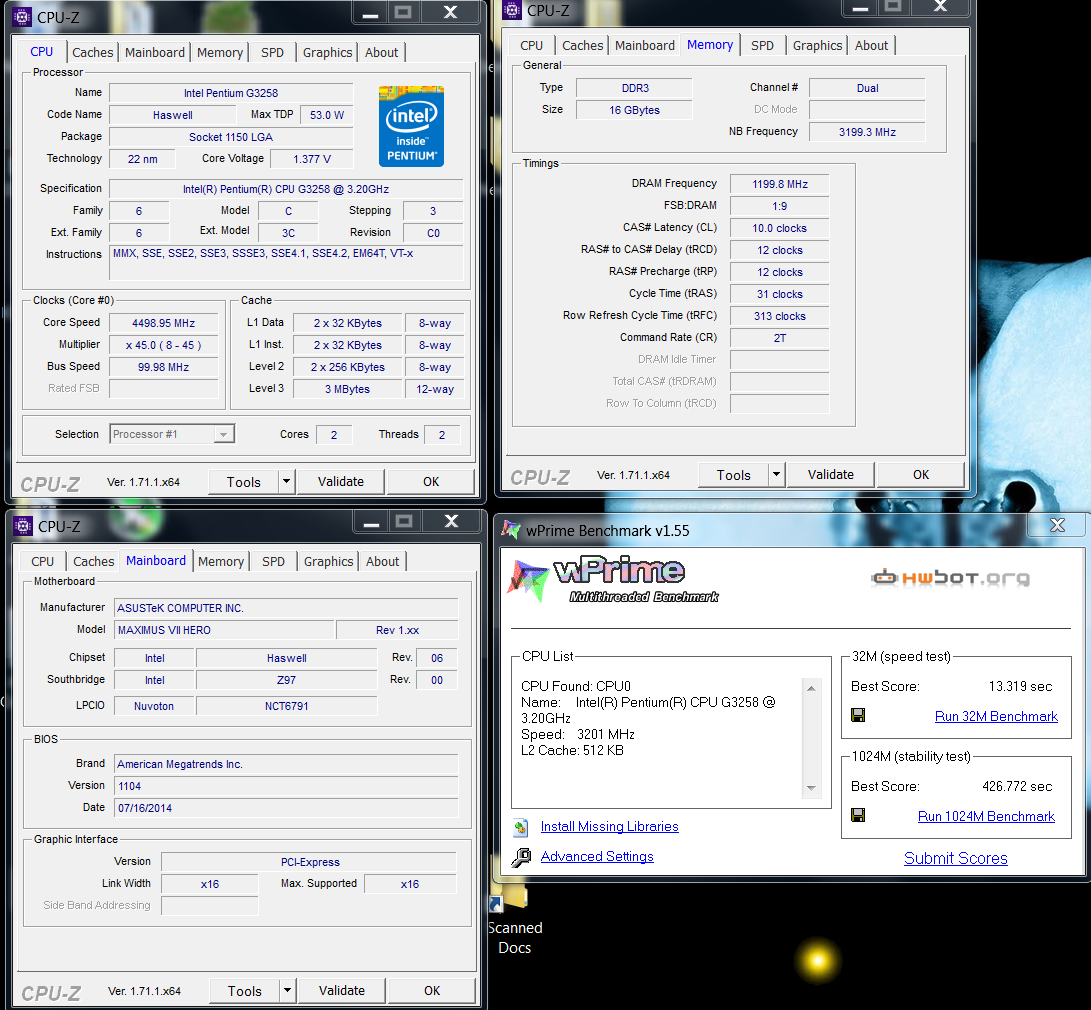
Task: Click the CPU-Z title icon in CPU window
Action: coord(22,17)
